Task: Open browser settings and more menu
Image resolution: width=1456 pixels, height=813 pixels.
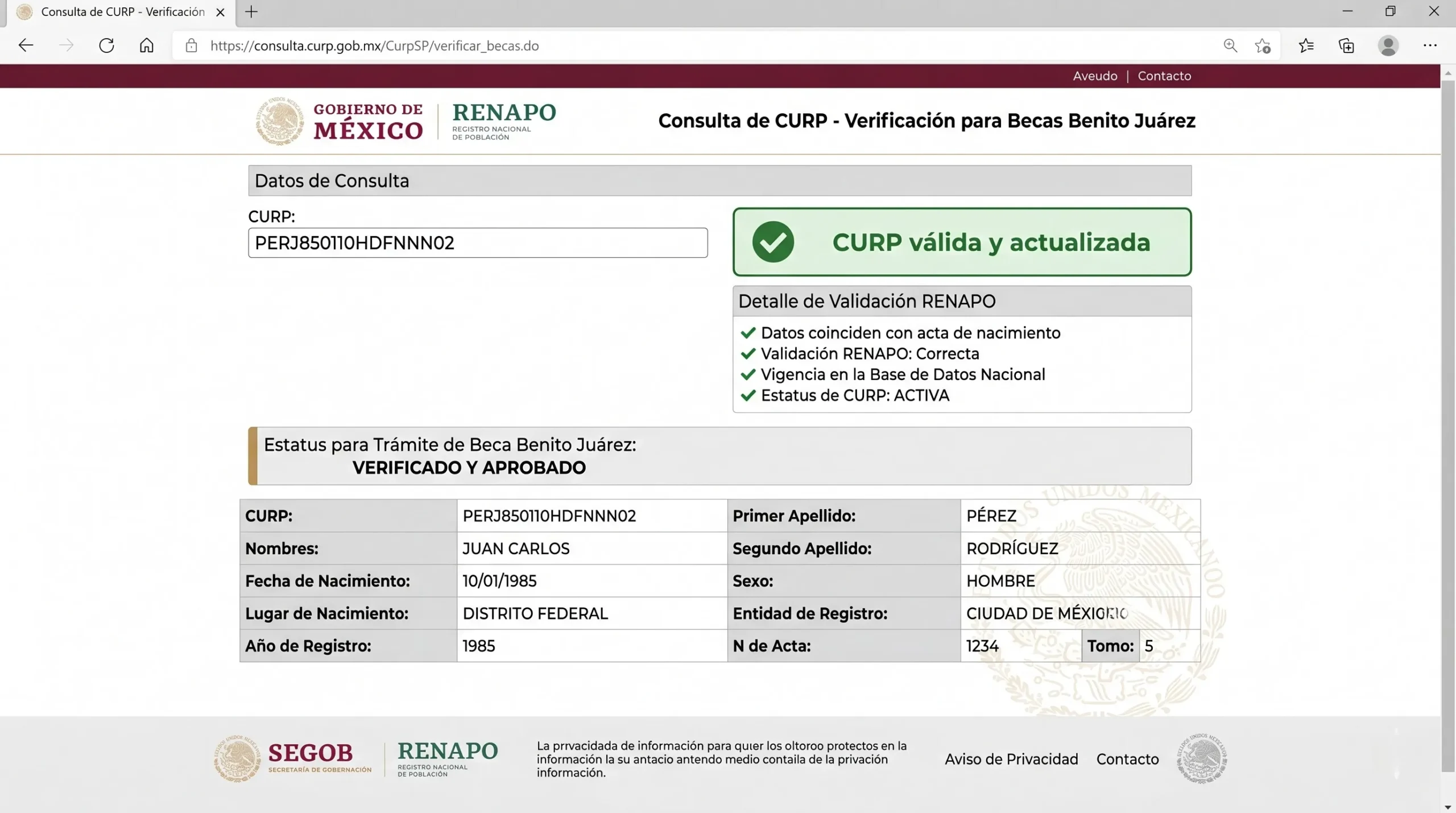Action: 1430,46
